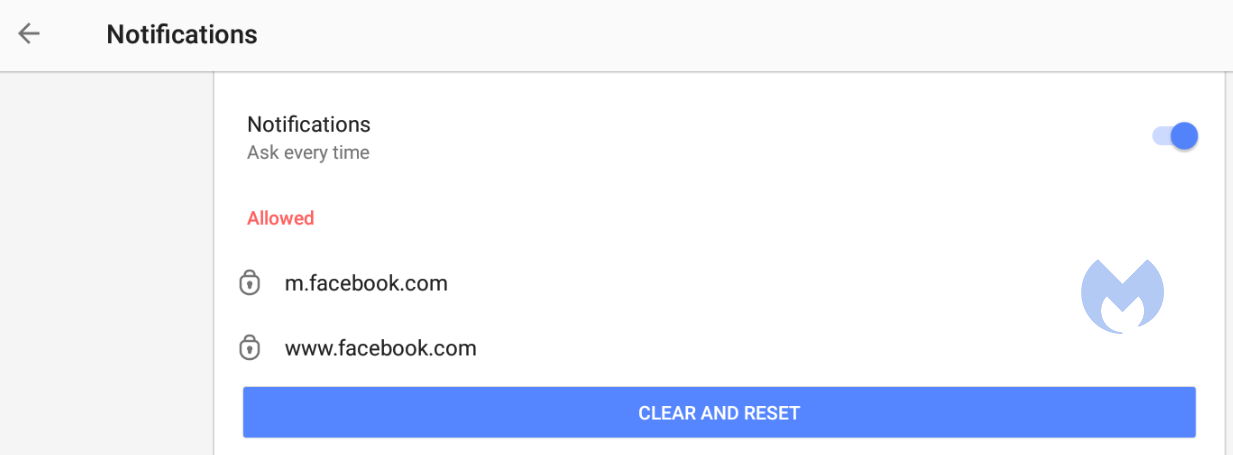The width and height of the screenshot is (1233, 455).
Task: Open the m.facebook.com site entry
Action: point(366,283)
